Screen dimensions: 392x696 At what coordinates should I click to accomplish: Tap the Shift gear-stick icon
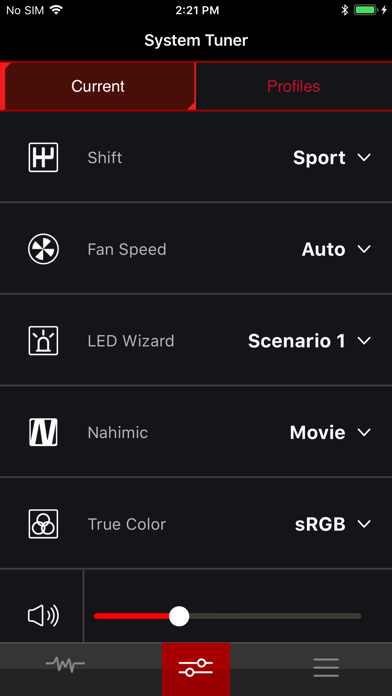click(43, 157)
